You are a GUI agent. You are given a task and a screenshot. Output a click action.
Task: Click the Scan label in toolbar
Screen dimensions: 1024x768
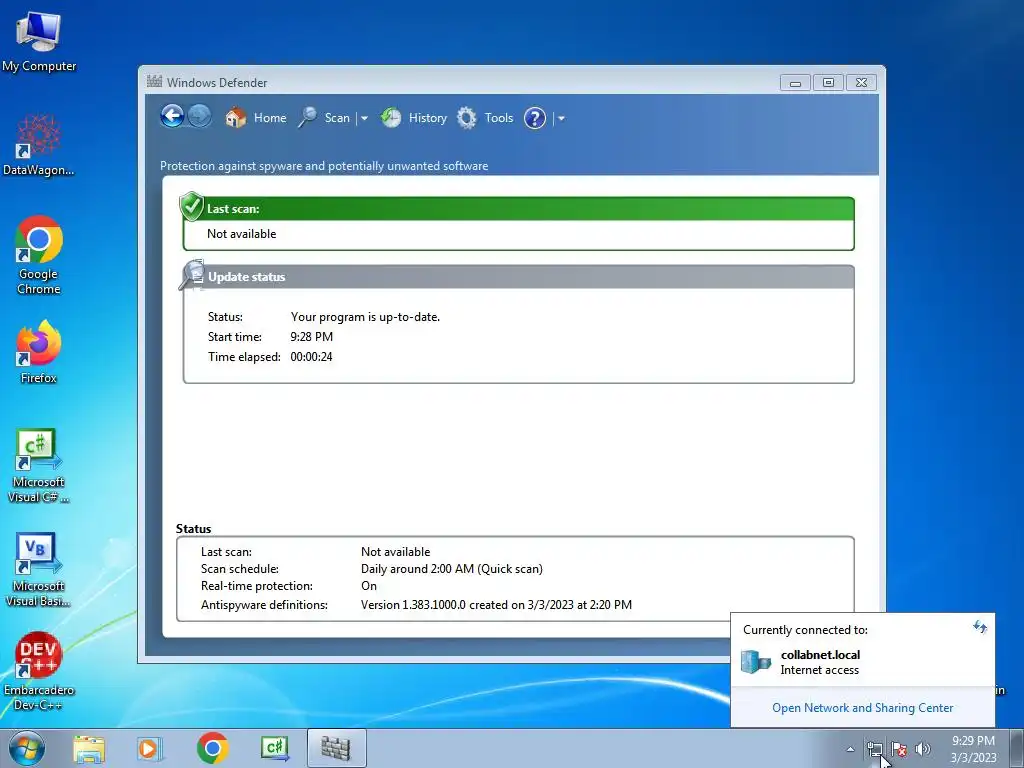tap(337, 118)
